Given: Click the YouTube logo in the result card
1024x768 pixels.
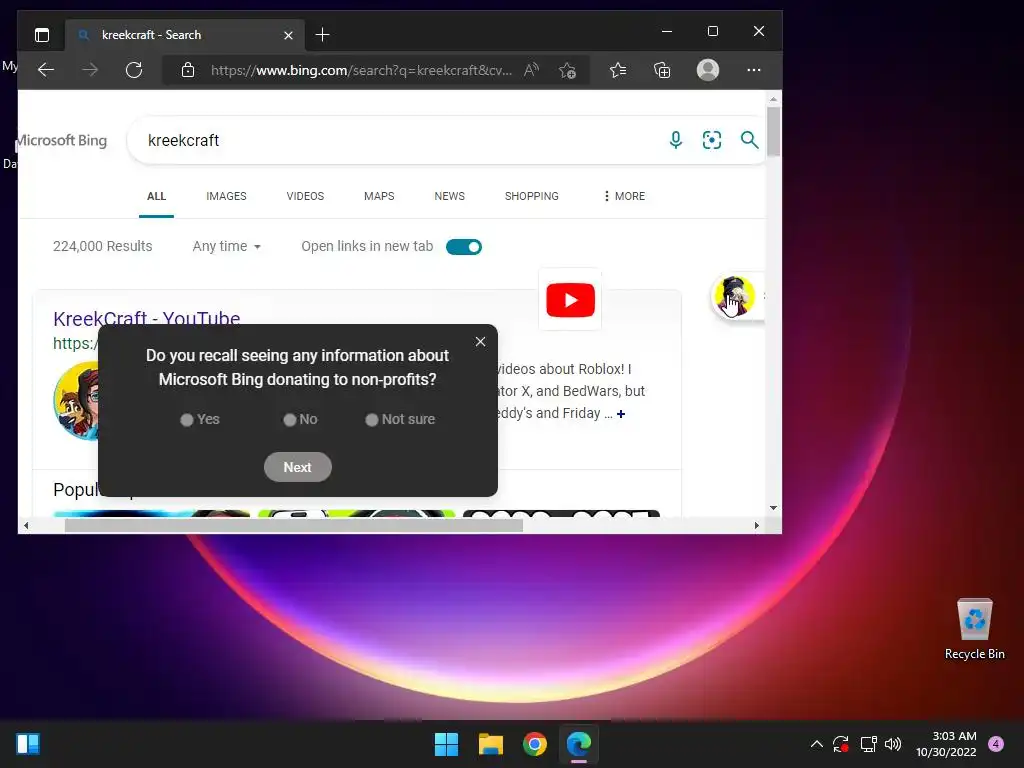Looking at the screenshot, I should pyautogui.click(x=570, y=300).
